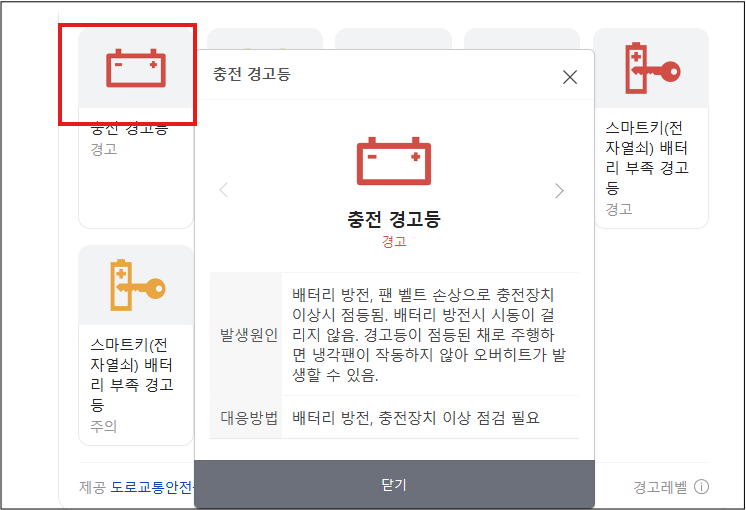The width and height of the screenshot is (746, 510).
Task: Click the red smart key battery icon
Action: coord(650,68)
